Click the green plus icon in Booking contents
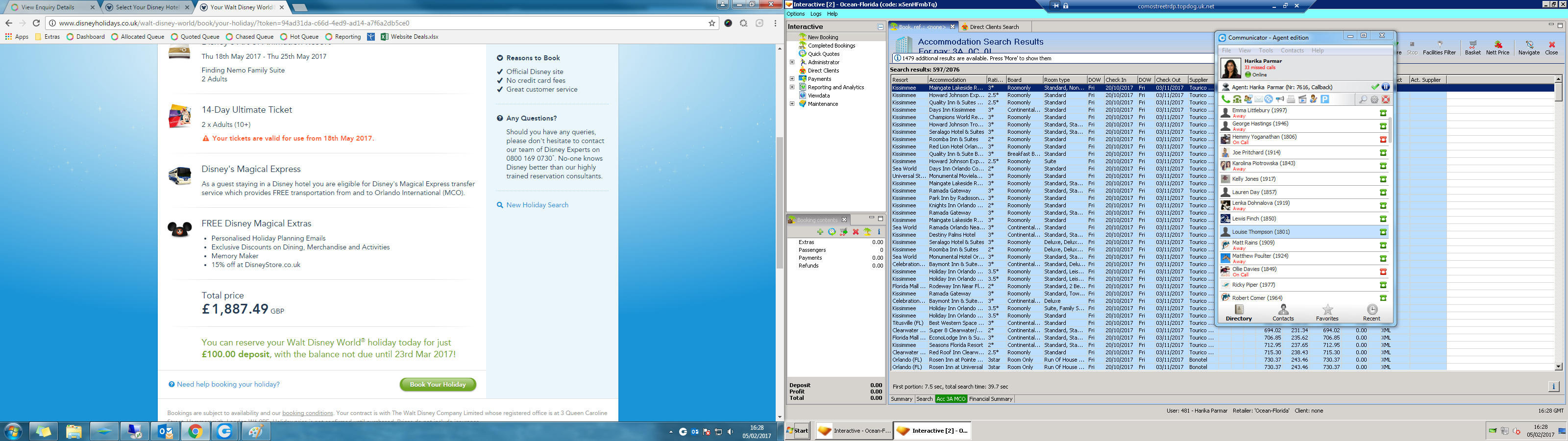 tap(820, 232)
